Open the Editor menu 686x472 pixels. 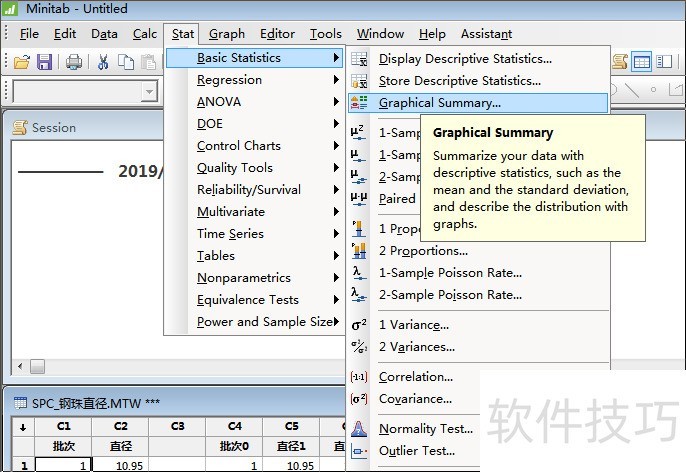(x=277, y=34)
